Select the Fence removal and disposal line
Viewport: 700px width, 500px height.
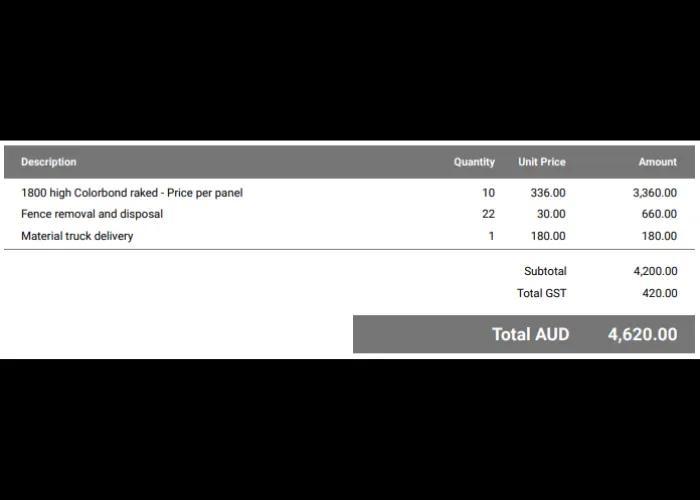click(x=349, y=214)
